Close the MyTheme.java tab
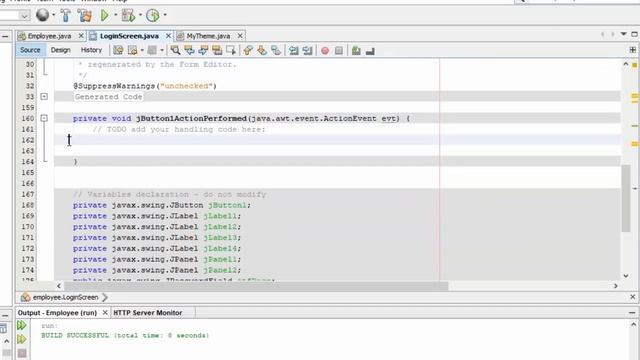640x360 pixels. coord(240,36)
